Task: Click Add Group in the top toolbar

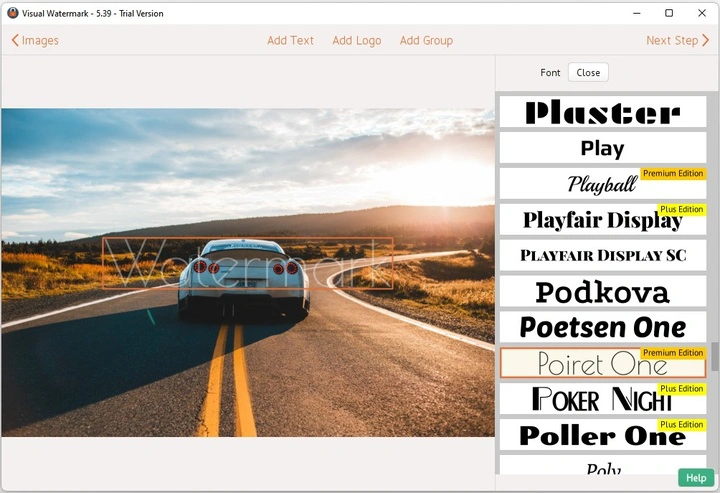Action: pos(426,40)
